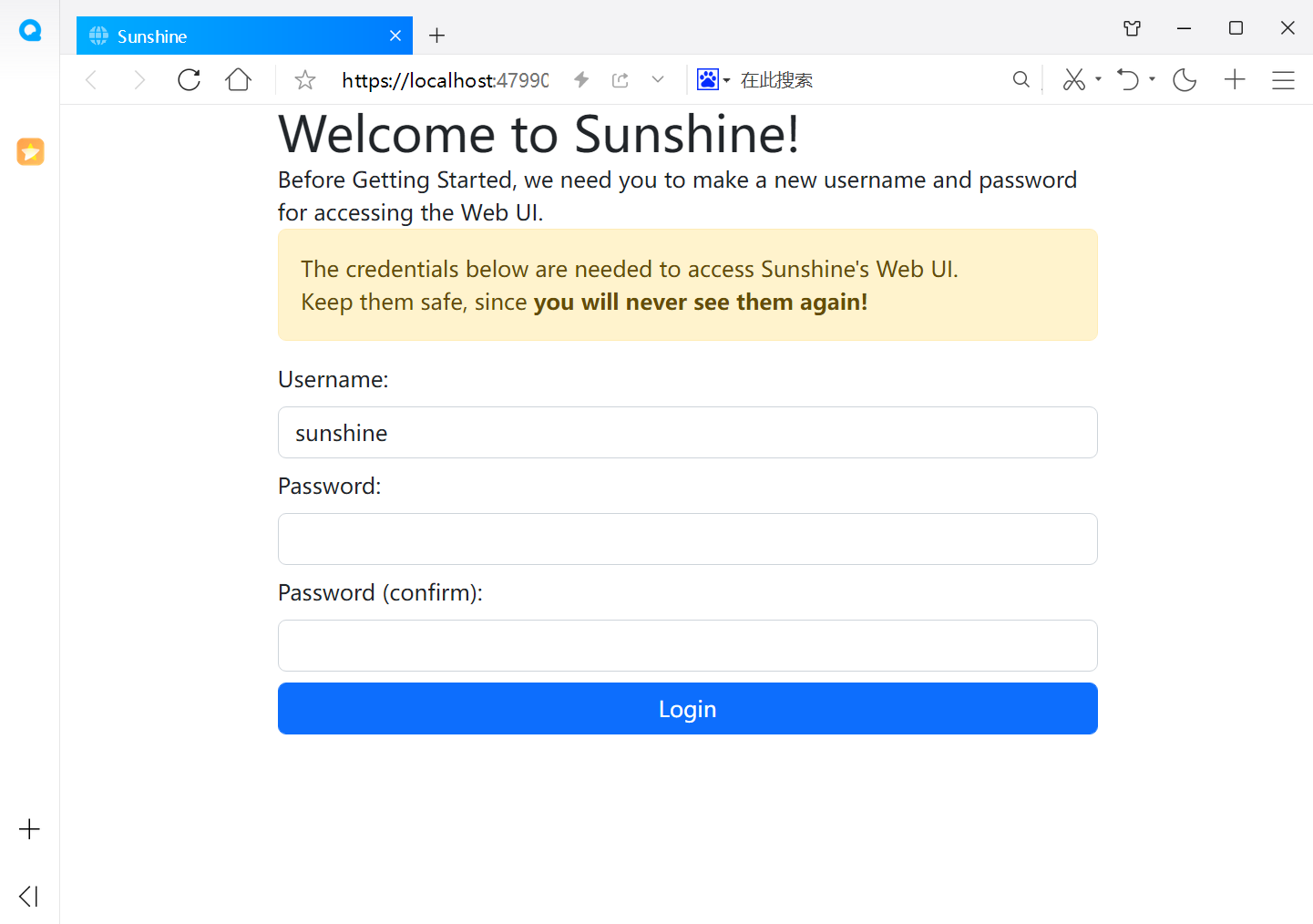This screenshot has height=924, width=1313.
Task: Click the plus add-extension icon in toolbar
Action: [x=1235, y=80]
